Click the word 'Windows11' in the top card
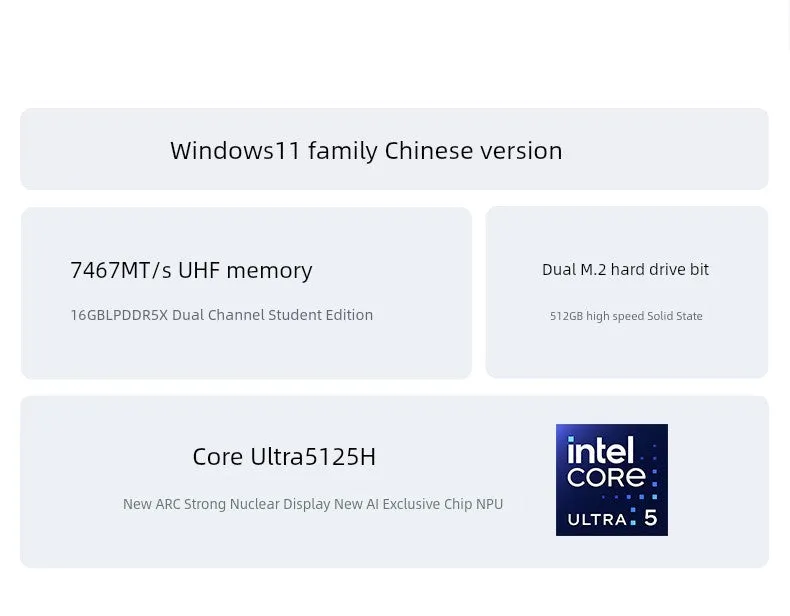Viewport: 790px width, 616px height. pyautogui.click(x=235, y=150)
